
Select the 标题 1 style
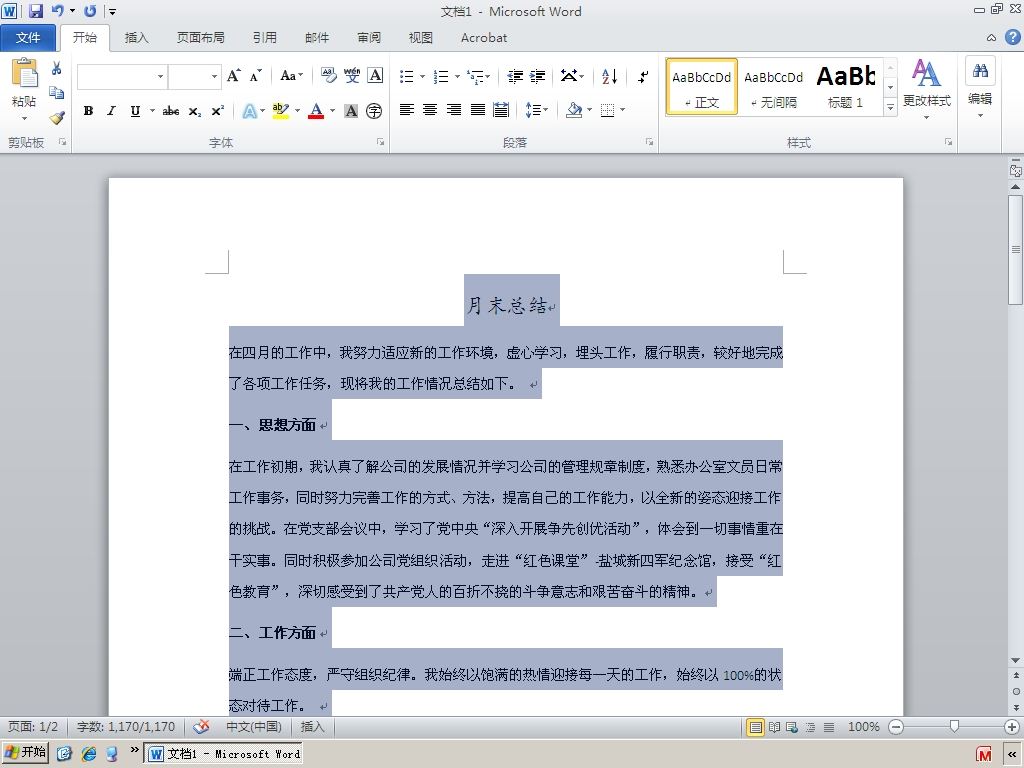(x=845, y=87)
